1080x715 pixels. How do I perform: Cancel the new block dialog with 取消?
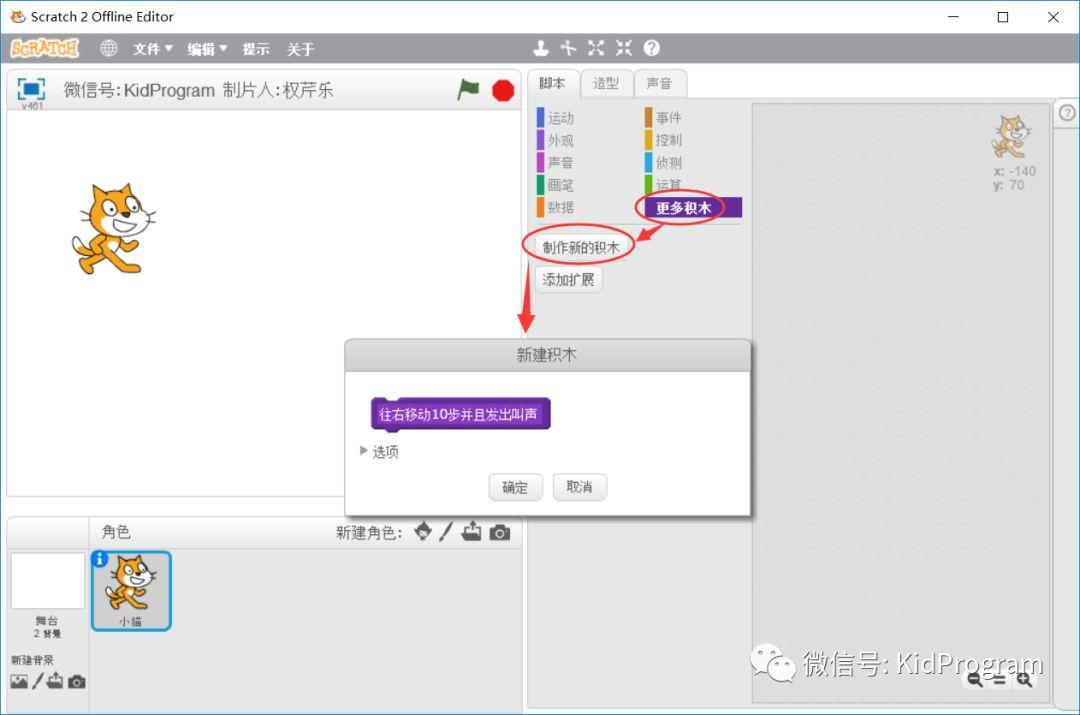(x=579, y=487)
